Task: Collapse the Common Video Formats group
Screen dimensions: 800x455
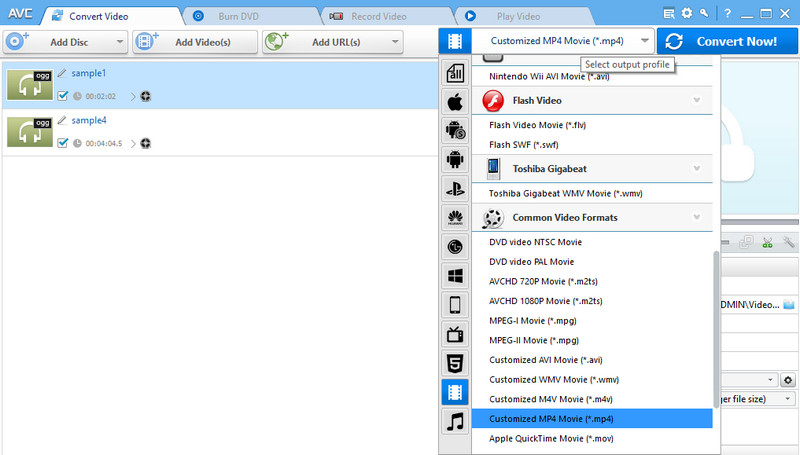Action: tap(696, 217)
